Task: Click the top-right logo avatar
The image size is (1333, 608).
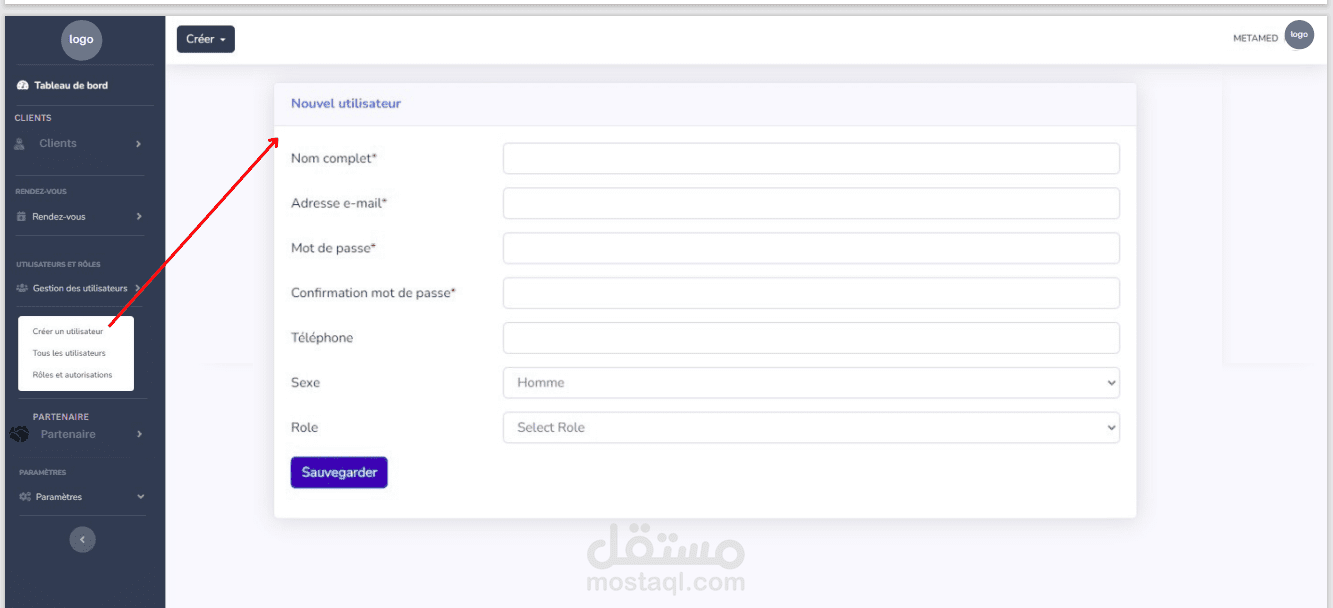Action: (1299, 34)
